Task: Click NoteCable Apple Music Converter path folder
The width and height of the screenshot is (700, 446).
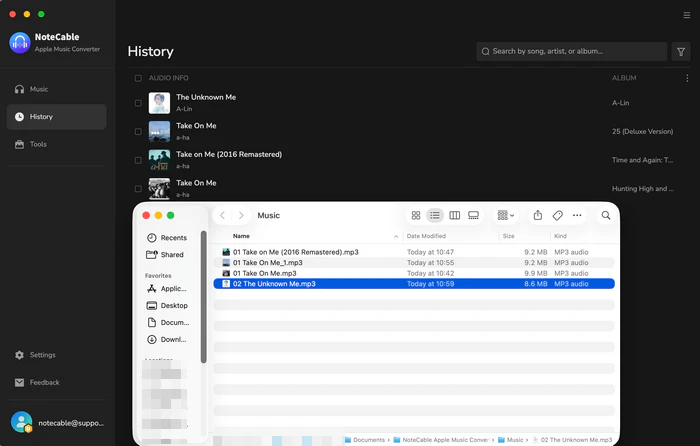Action: (x=441, y=440)
